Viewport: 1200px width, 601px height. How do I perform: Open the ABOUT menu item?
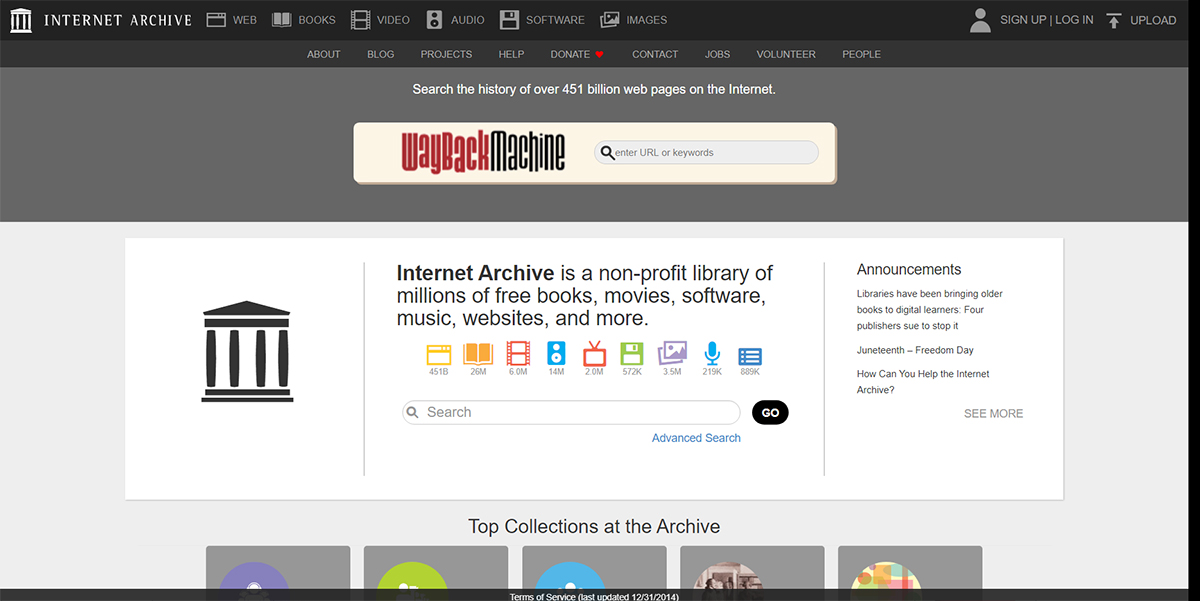tap(324, 54)
